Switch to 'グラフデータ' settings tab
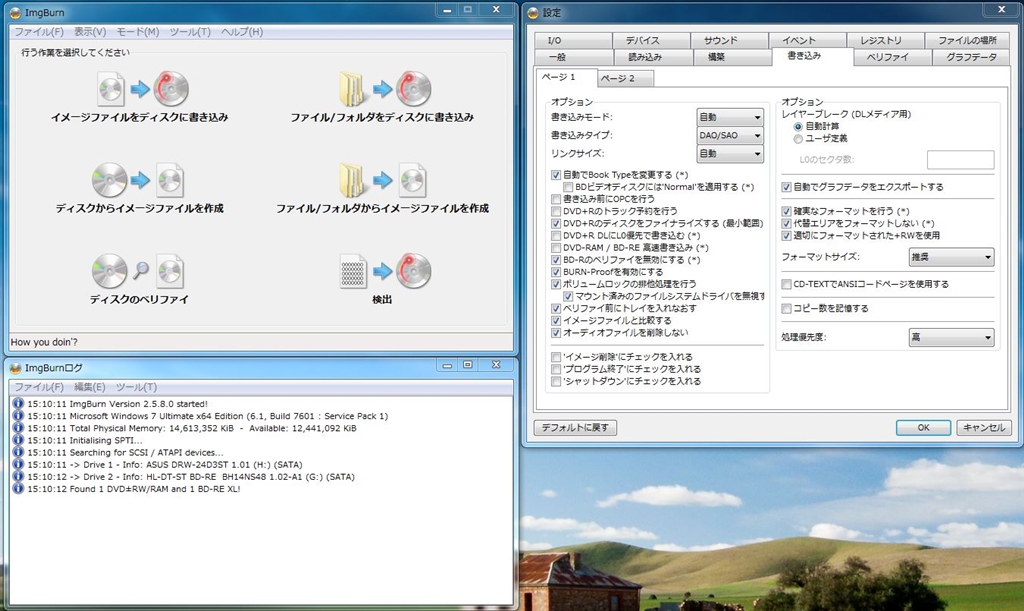The width and height of the screenshot is (1024, 611). [972, 57]
